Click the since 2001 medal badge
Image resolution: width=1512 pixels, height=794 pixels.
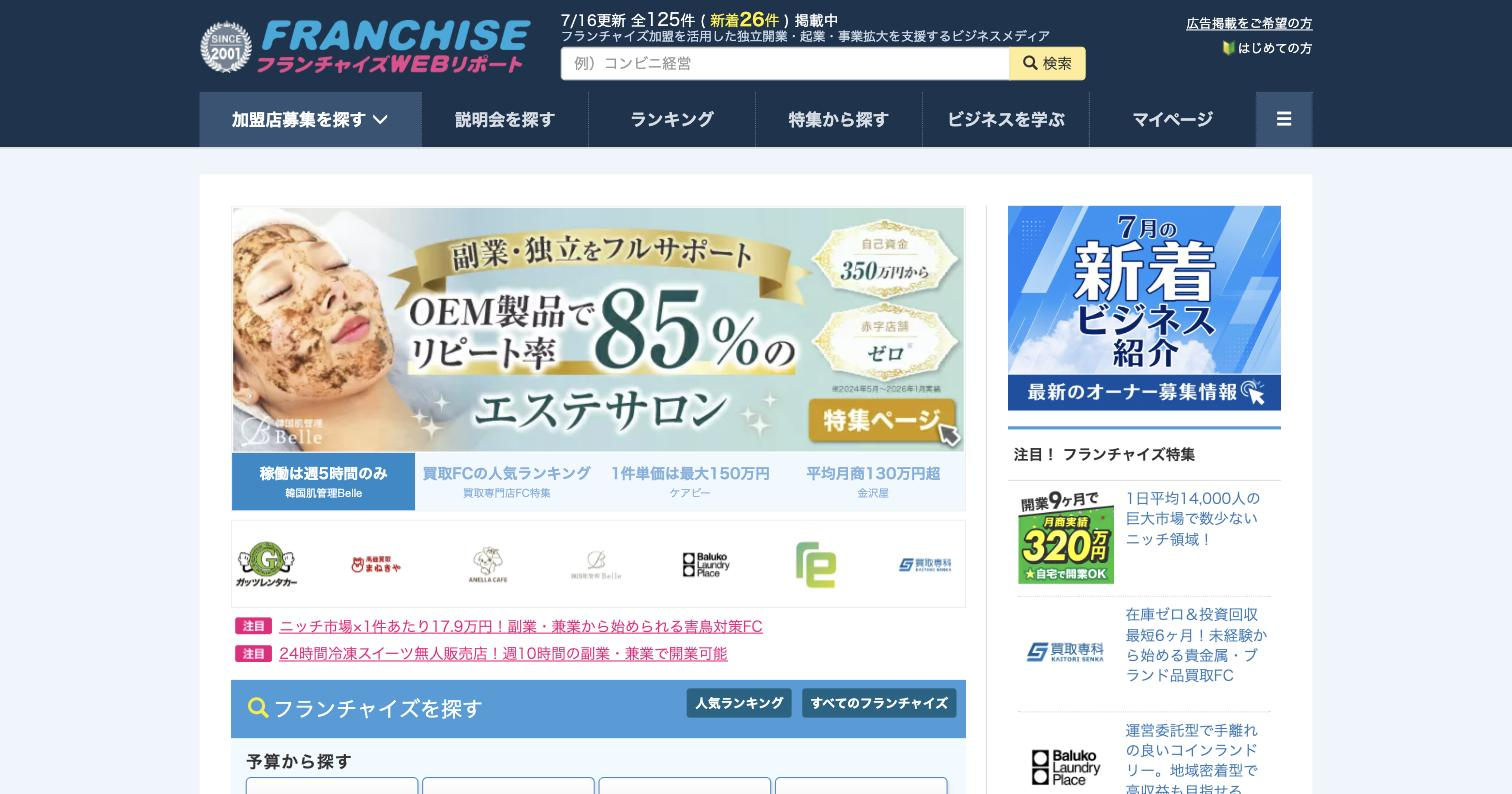click(226, 46)
